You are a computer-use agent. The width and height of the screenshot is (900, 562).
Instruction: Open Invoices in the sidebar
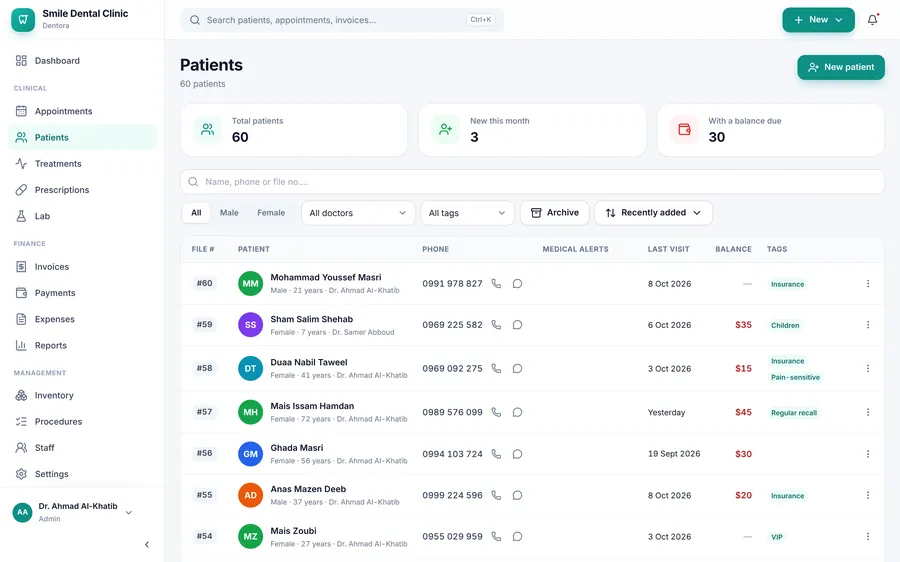[x=82, y=267]
